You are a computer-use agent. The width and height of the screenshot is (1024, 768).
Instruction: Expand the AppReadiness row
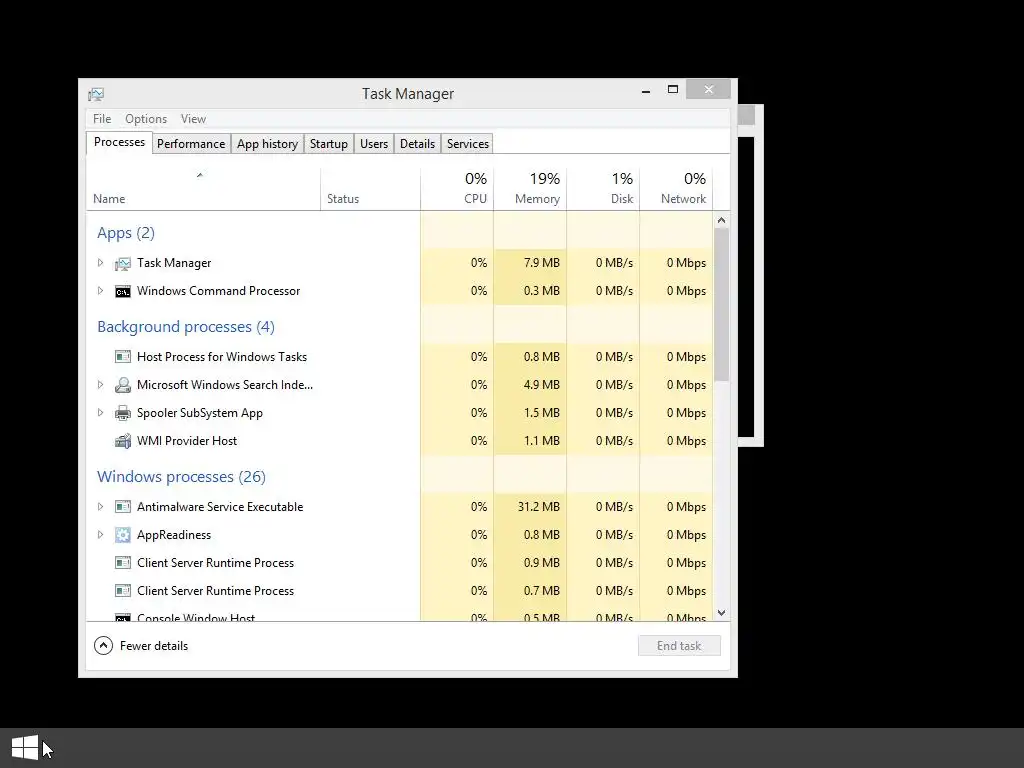(x=100, y=535)
